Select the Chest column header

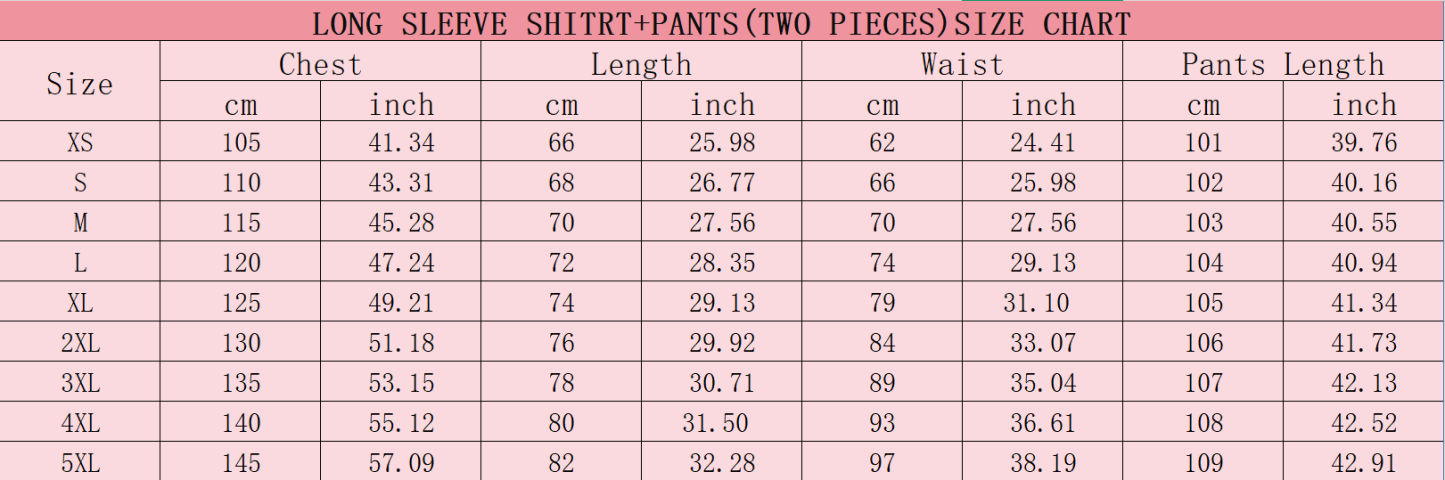tap(320, 62)
